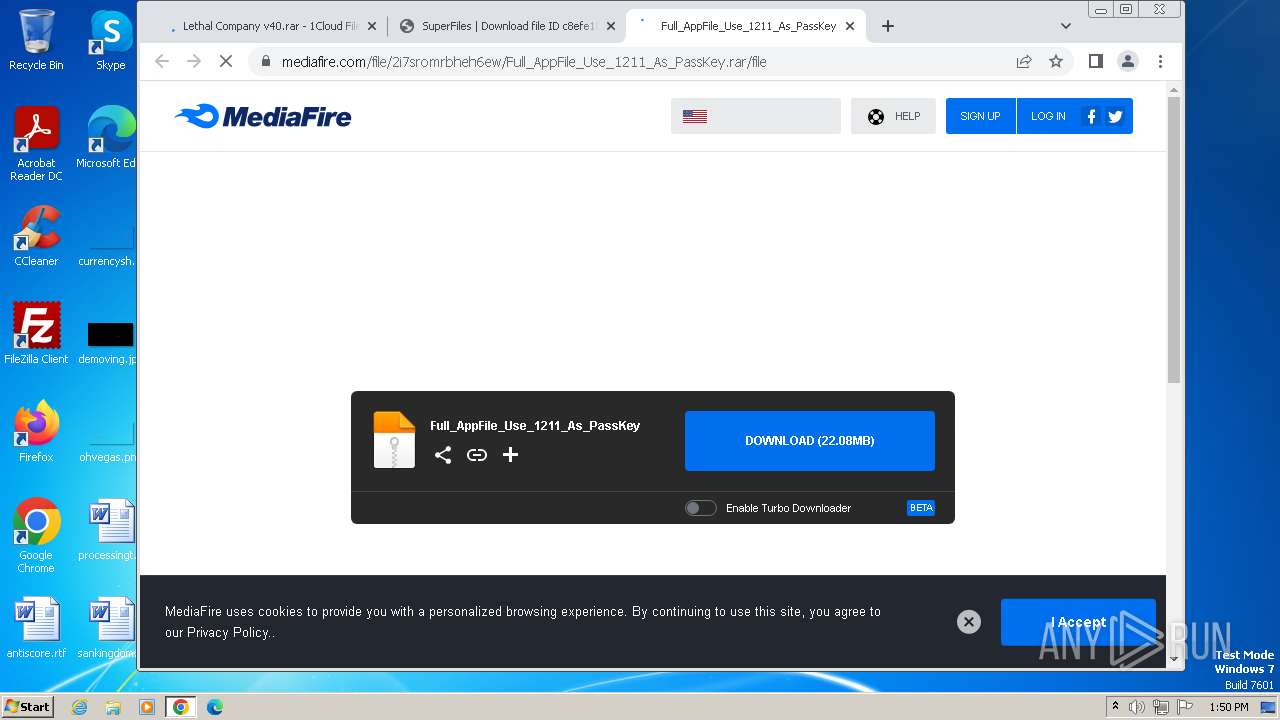Open Acrobat Reader DC shortcut
The height and width of the screenshot is (720, 1280).
(x=36, y=143)
